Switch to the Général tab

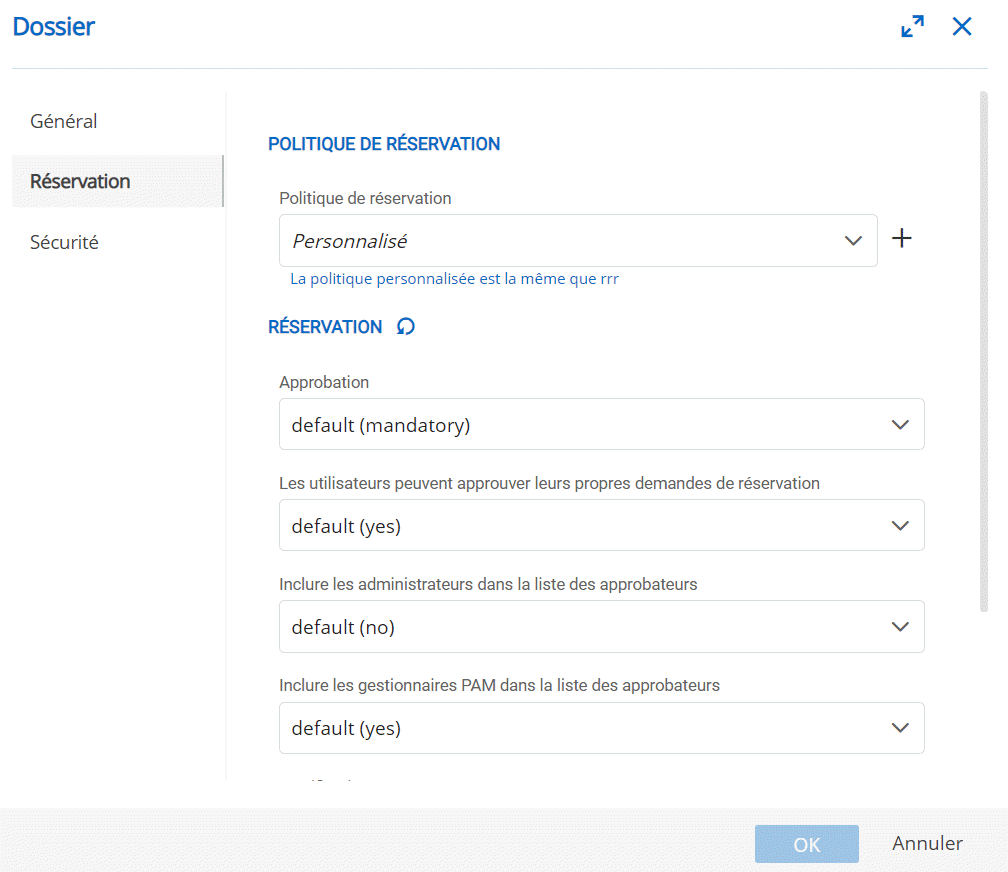pyautogui.click(x=64, y=121)
